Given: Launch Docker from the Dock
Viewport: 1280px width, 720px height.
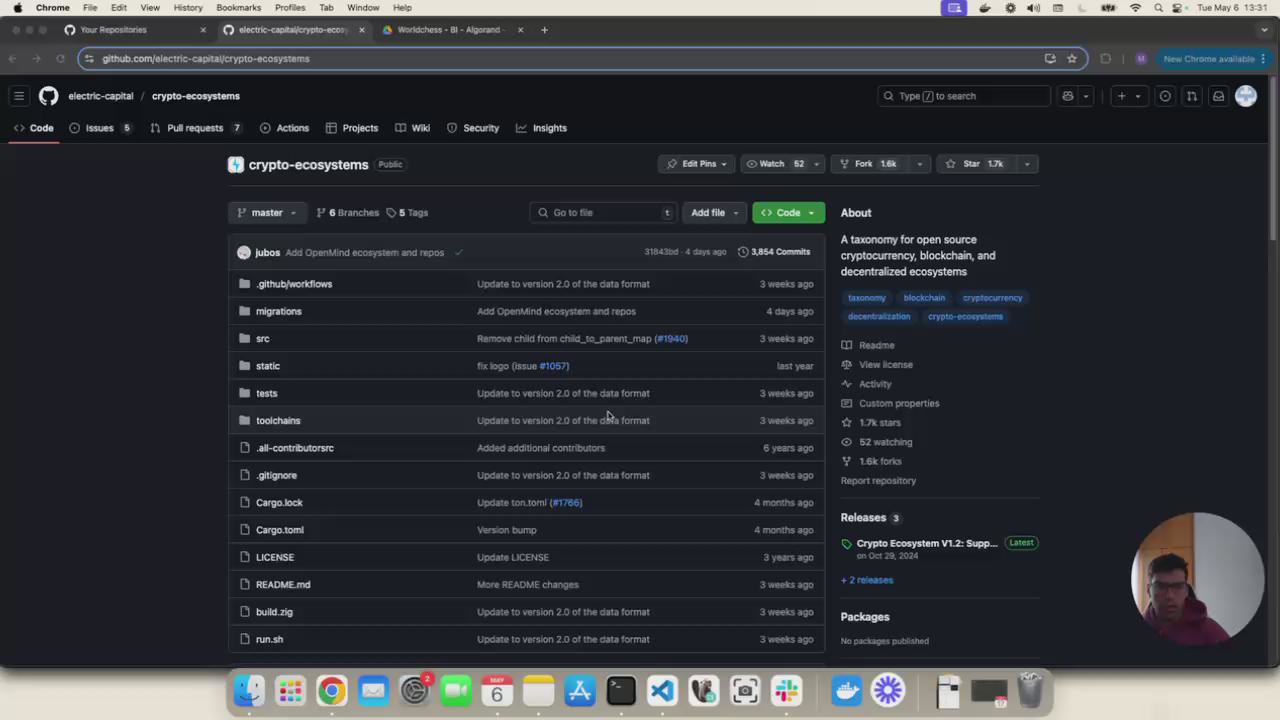Looking at the screenshot, I should [x=847, y=691].
